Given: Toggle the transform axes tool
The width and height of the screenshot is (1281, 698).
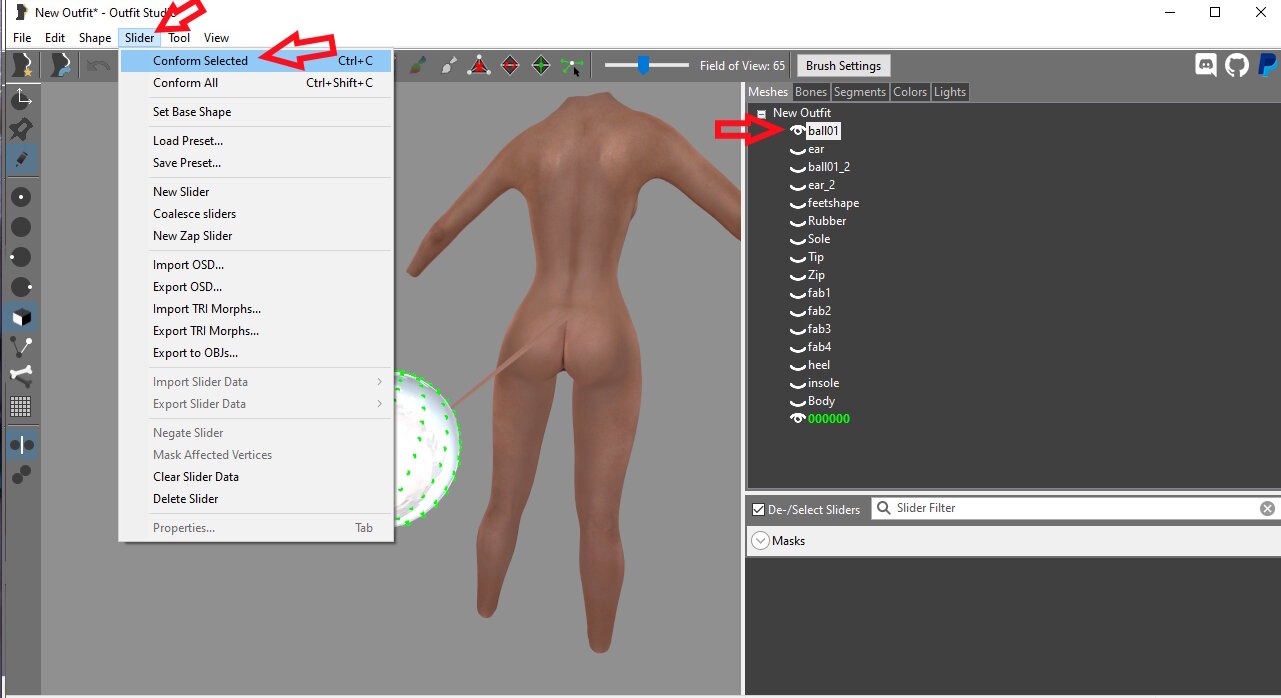Looking at the screenshot, I should 21,99.
